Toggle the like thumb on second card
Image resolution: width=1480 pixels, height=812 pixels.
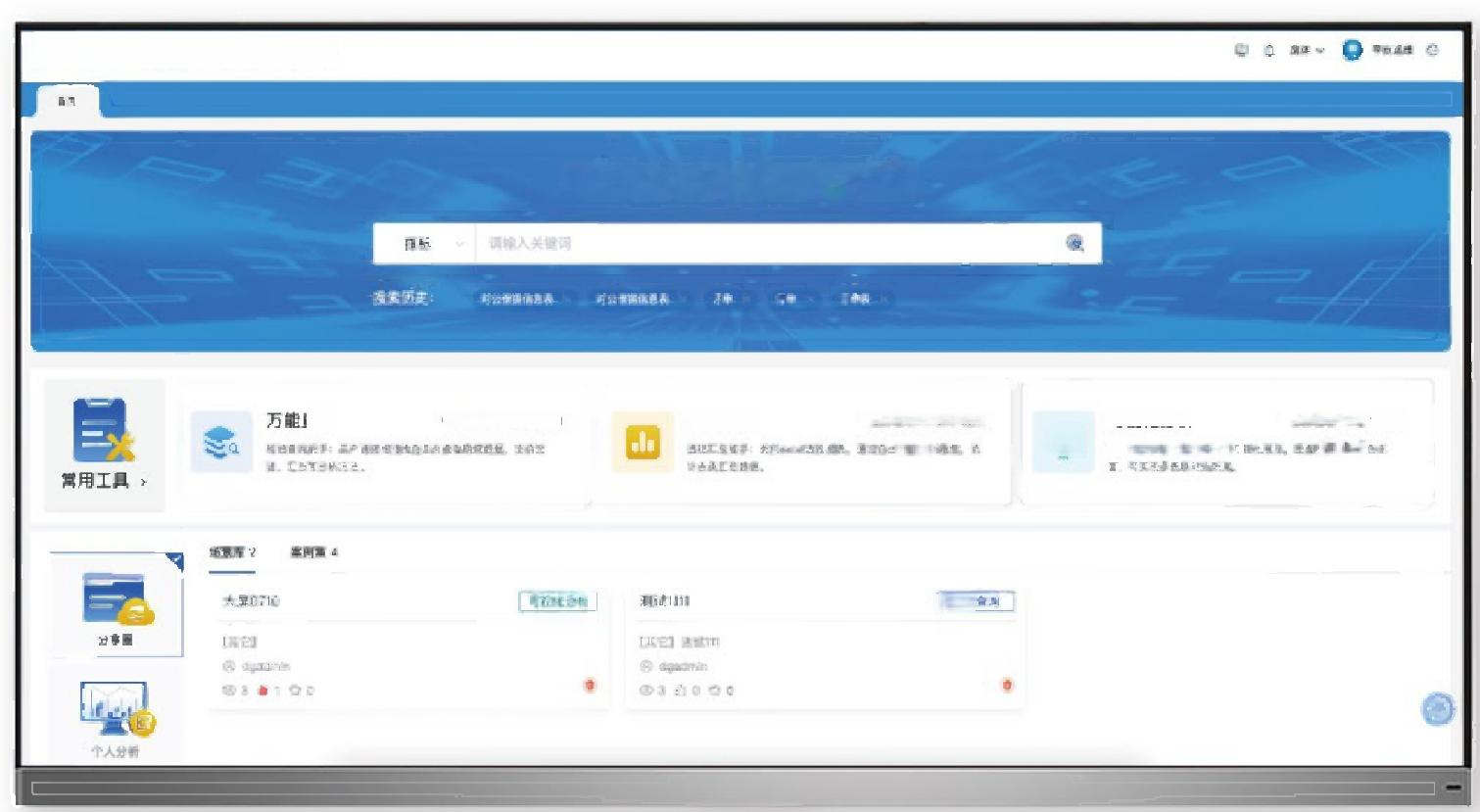click(x=681, y=691)
